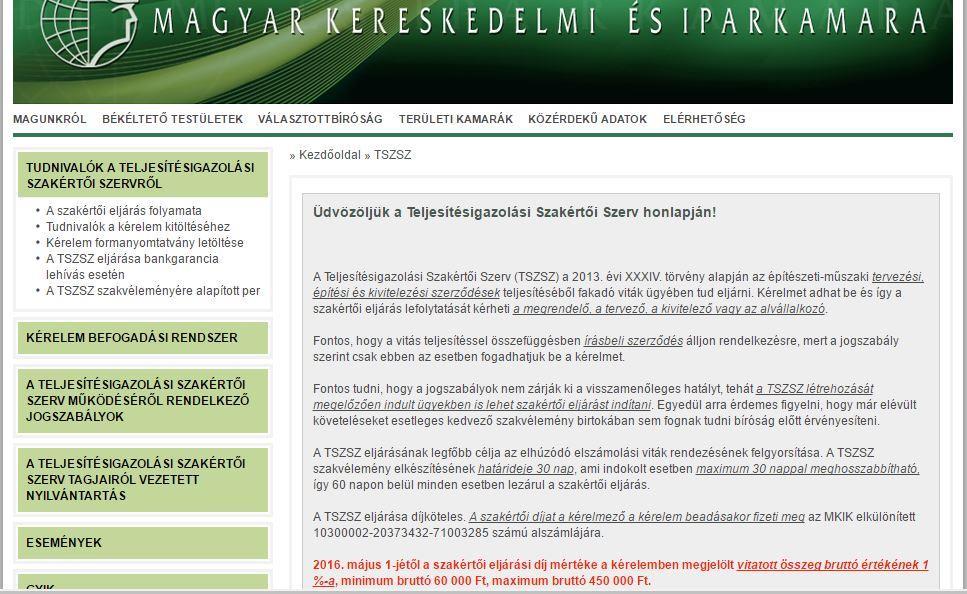The height and width of the screenshot is (594, 967).
Task: Click underlined 'írásbeli szerződés' text
Action: click(633, 340)
